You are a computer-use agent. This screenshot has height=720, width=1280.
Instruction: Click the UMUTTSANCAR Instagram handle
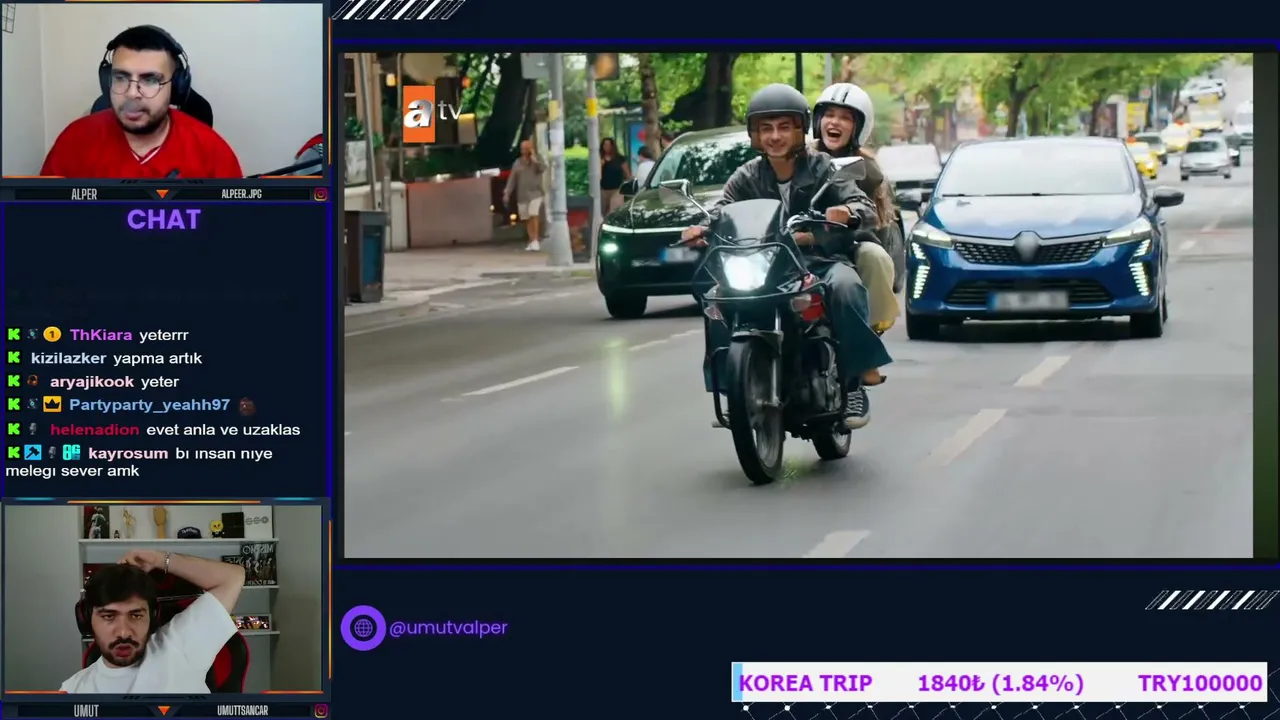(x=243, y=711)
